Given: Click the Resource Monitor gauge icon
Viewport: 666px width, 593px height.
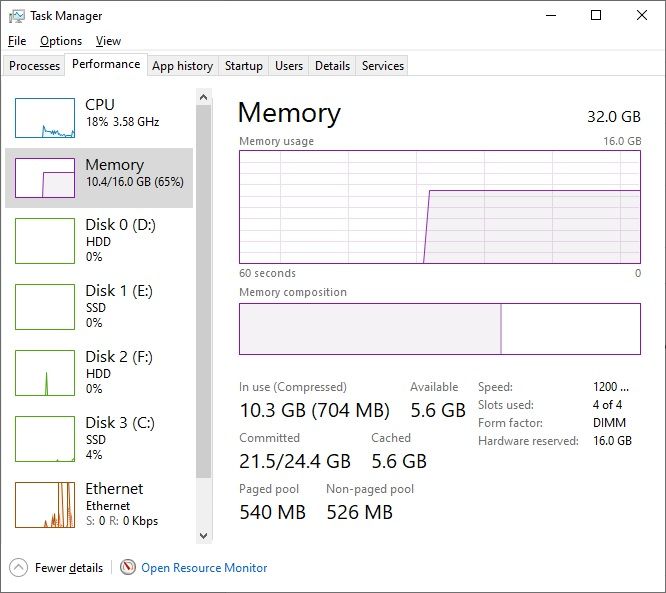Looking at the screenshot, I should [128, 568].
